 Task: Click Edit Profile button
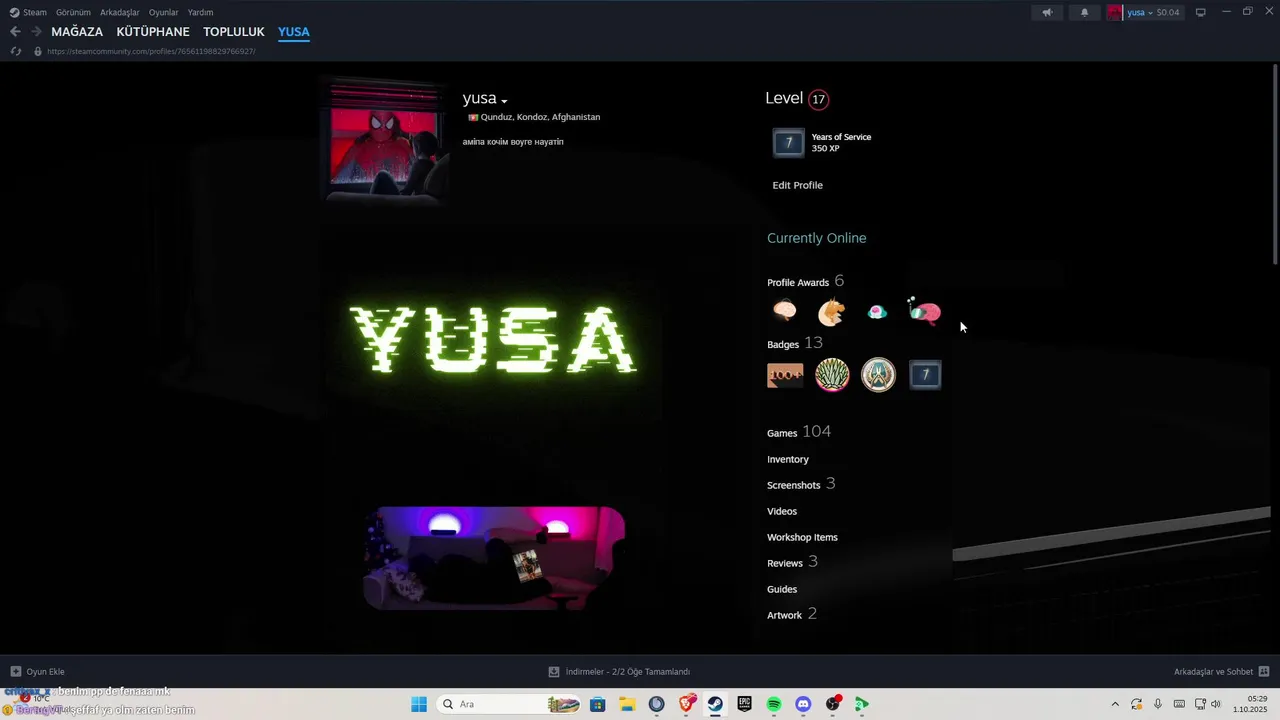[x=798, y=185]
